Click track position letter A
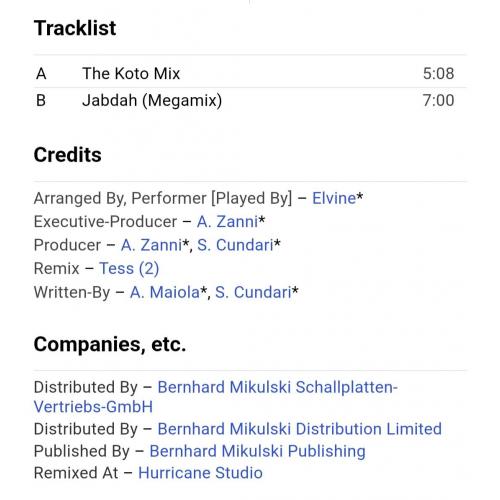This screenshot has width=500, height=500. 41,73
